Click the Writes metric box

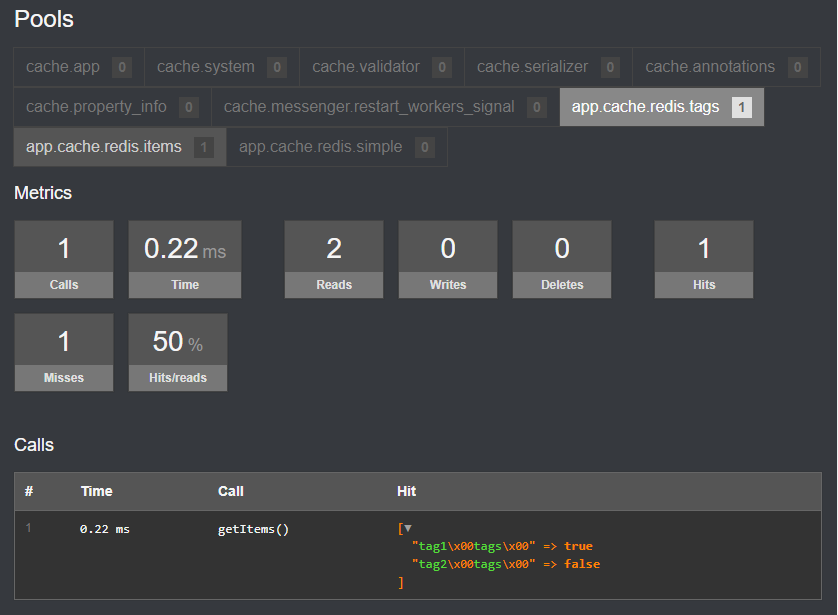coord(448,259)
